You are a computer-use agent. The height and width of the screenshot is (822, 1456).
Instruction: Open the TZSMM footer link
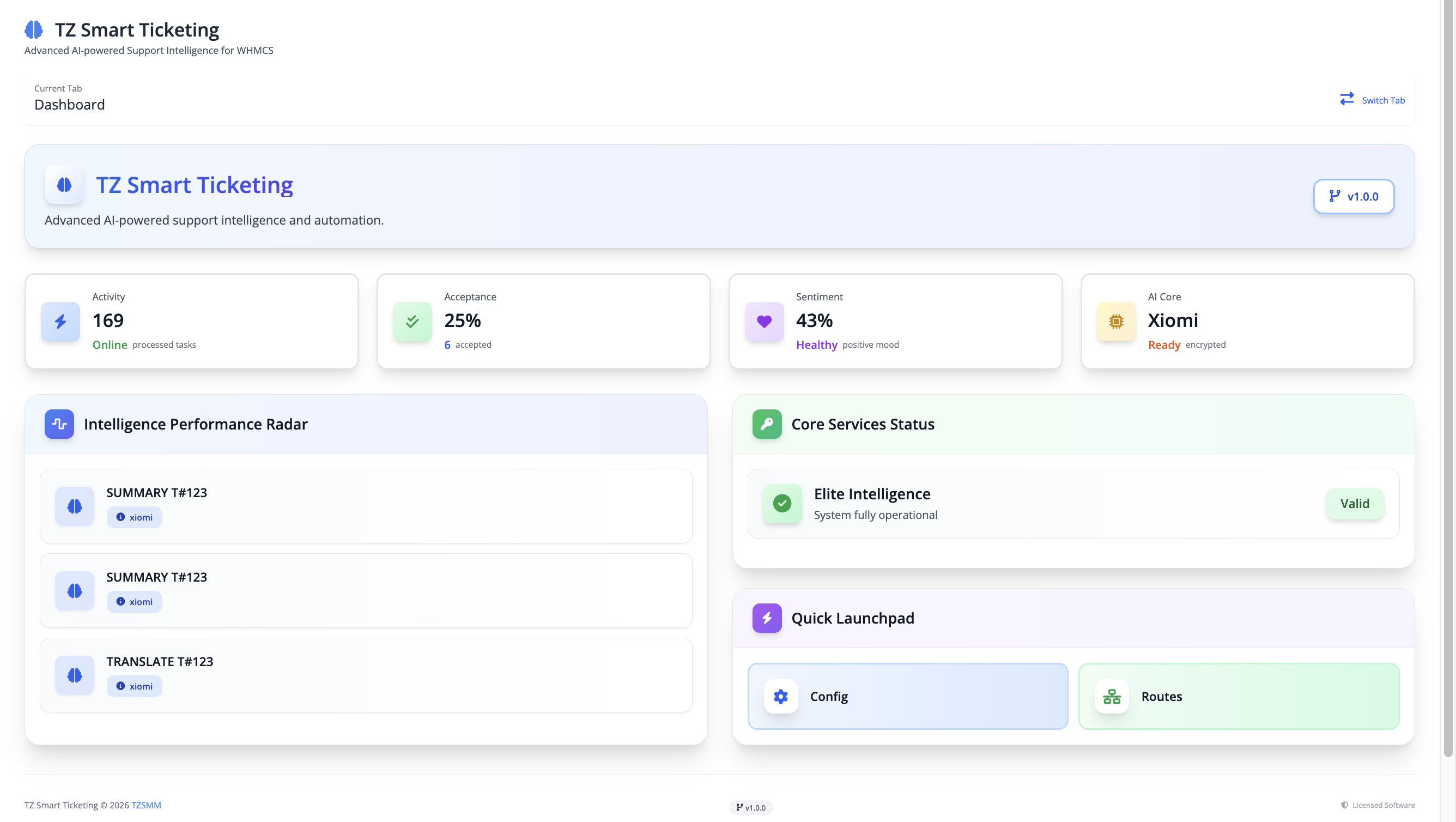146,805
